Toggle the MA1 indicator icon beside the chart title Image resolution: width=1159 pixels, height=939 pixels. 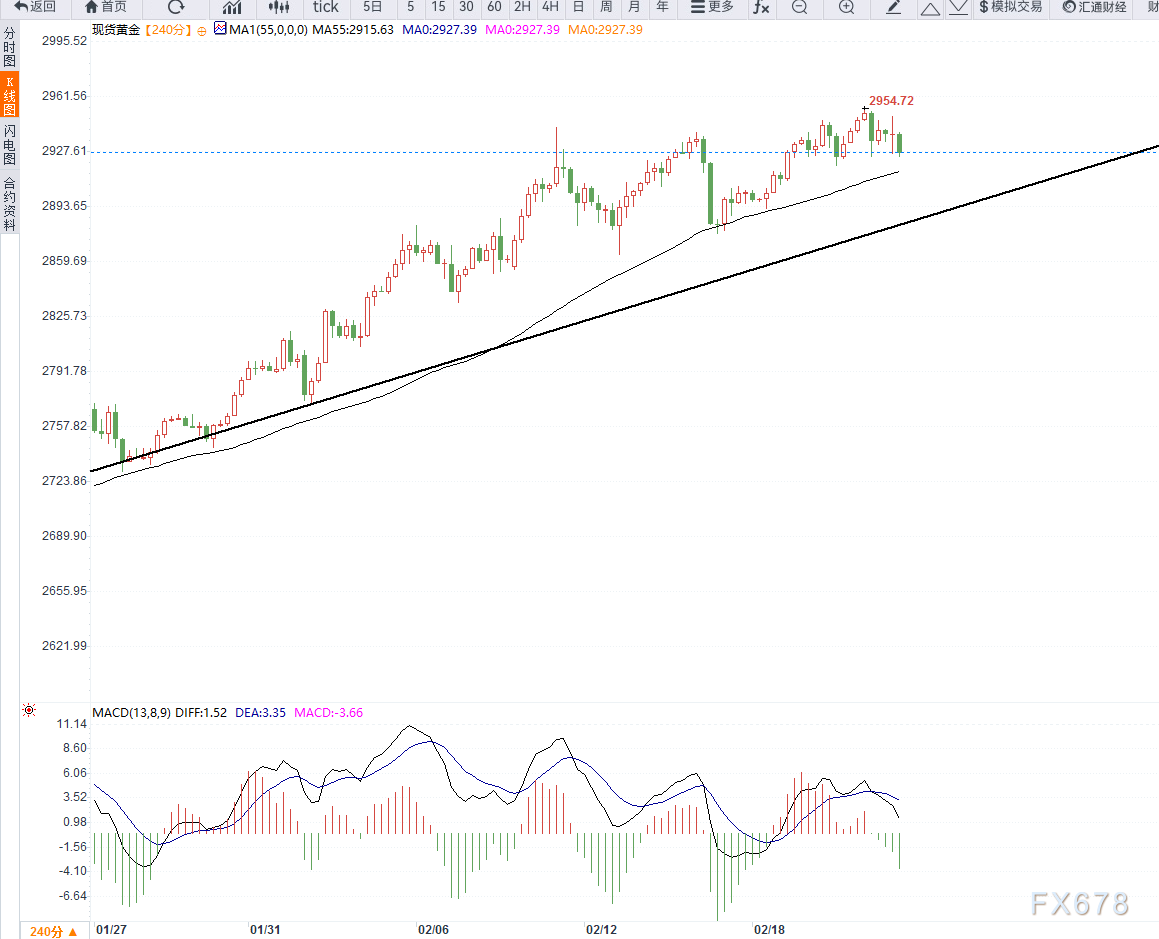pos(220,30)
